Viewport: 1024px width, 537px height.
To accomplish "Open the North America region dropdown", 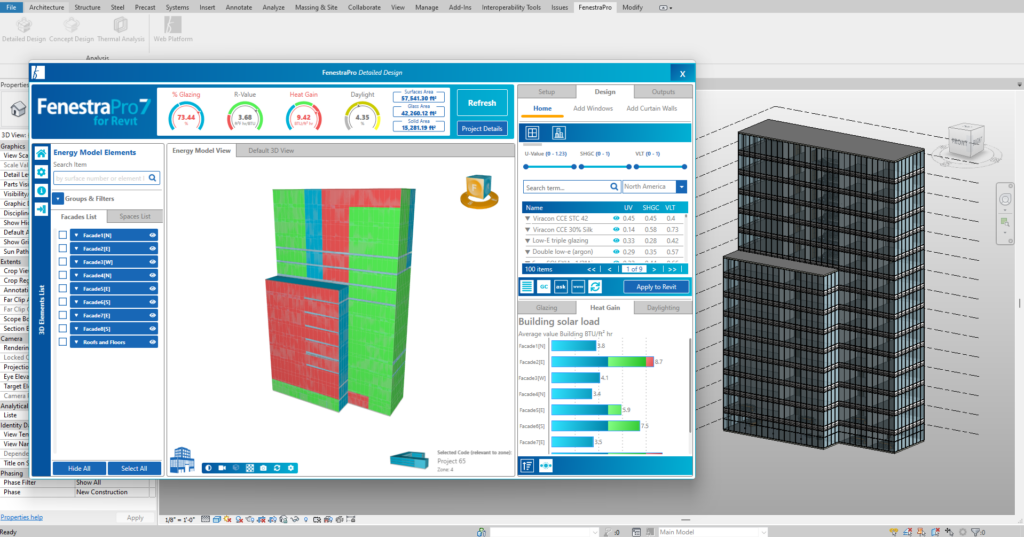I will pos(681,187).
